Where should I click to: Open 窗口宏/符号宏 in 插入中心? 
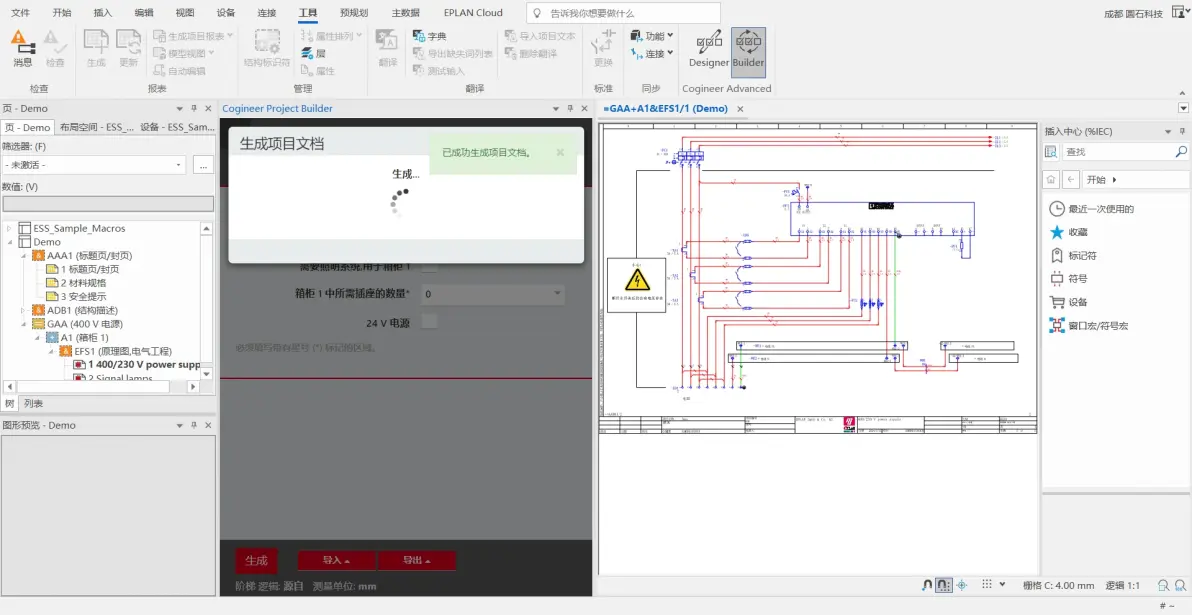[1089, 325]
